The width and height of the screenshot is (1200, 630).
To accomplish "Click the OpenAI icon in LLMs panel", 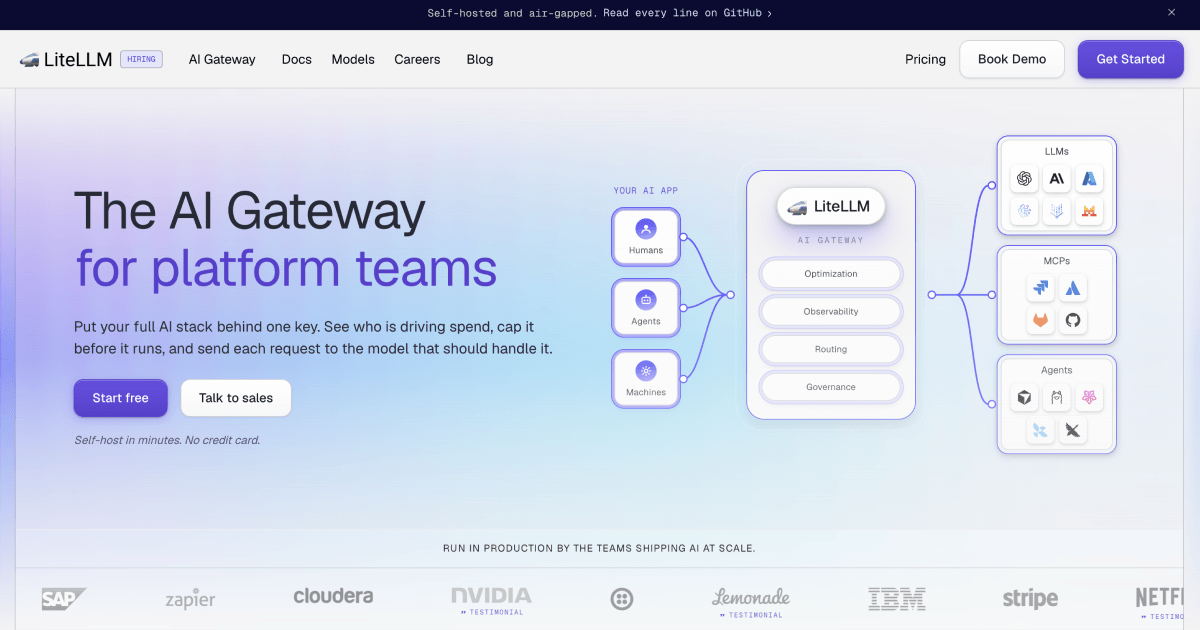I will click(1024, 179).
